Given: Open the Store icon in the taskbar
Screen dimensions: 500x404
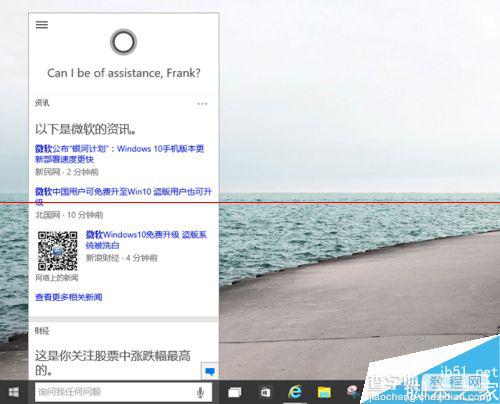Looking at the screenshot, I should click(265, 392).
